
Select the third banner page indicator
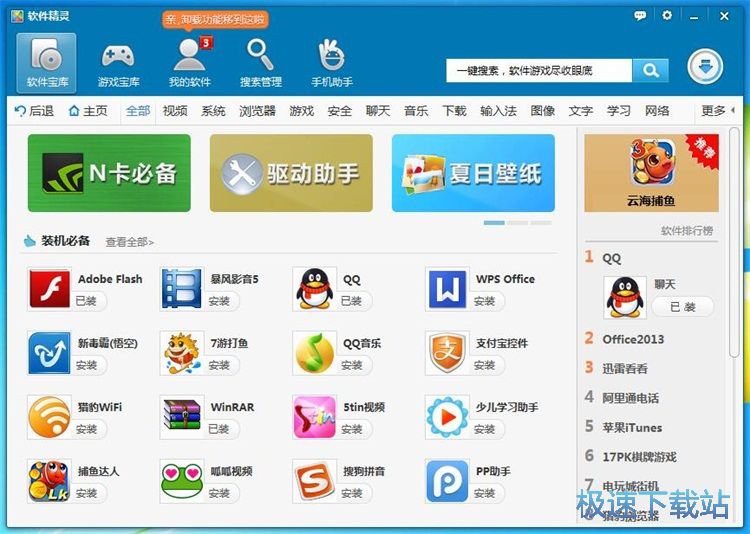[541, 223]
